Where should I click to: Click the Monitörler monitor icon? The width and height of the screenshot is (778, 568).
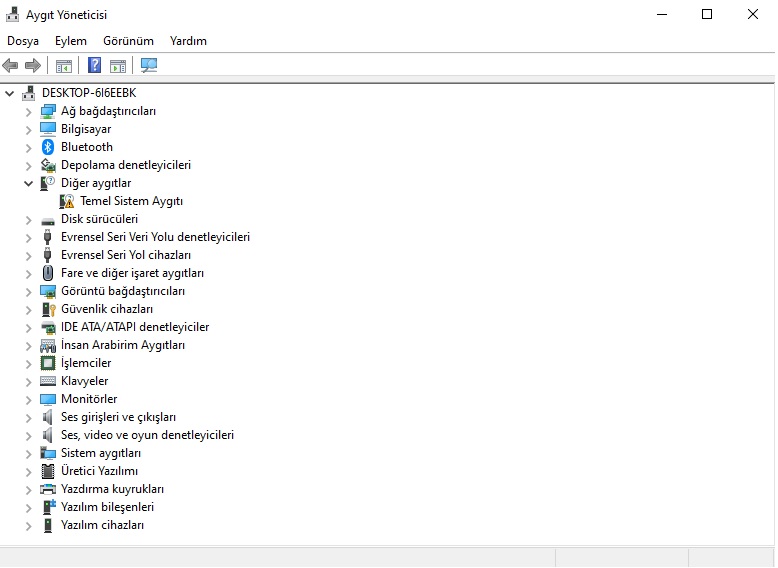pyautogui.click(x=48, y=399)
